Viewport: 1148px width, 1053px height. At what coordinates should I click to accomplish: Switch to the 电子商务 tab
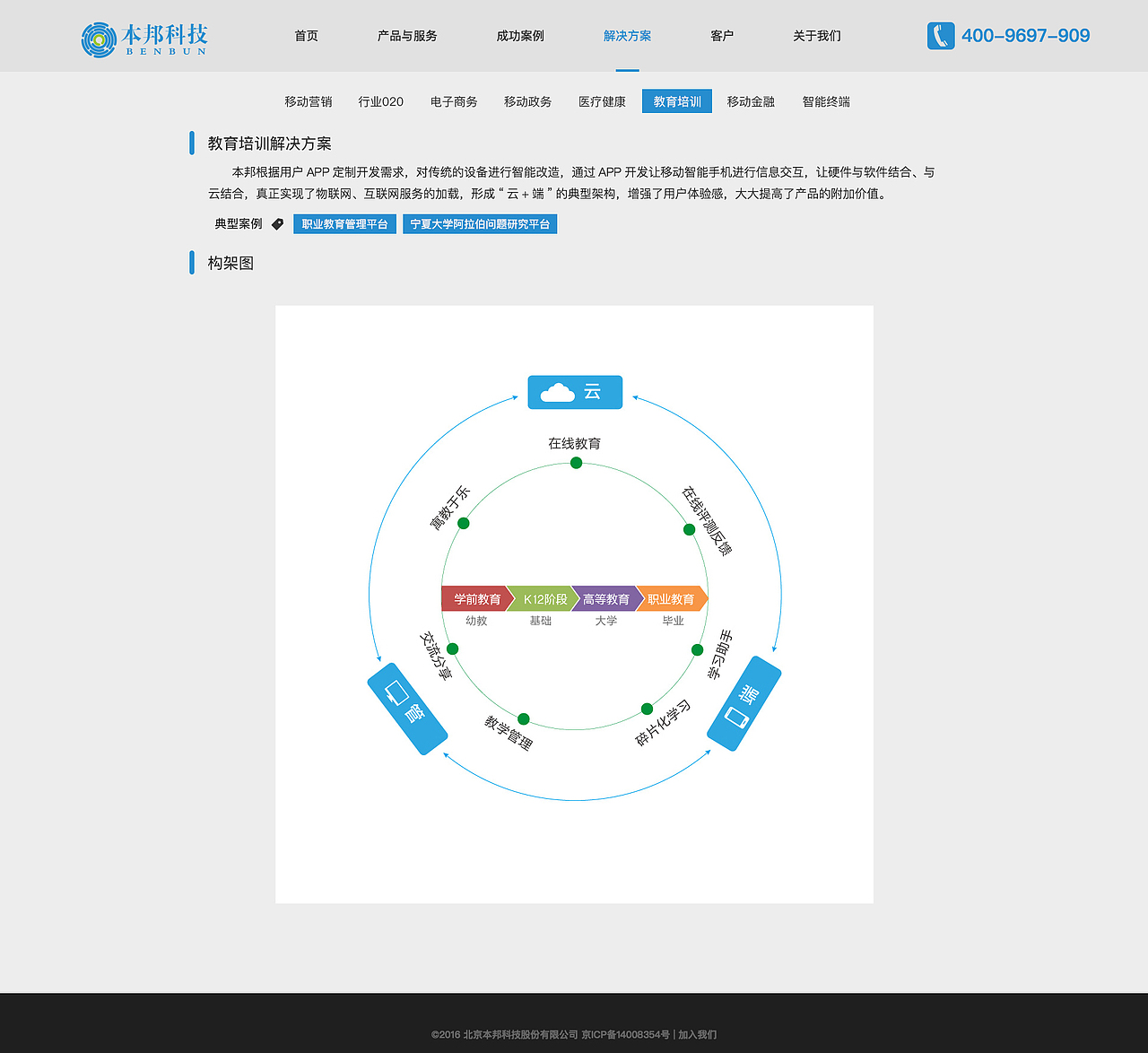[453, 101]
